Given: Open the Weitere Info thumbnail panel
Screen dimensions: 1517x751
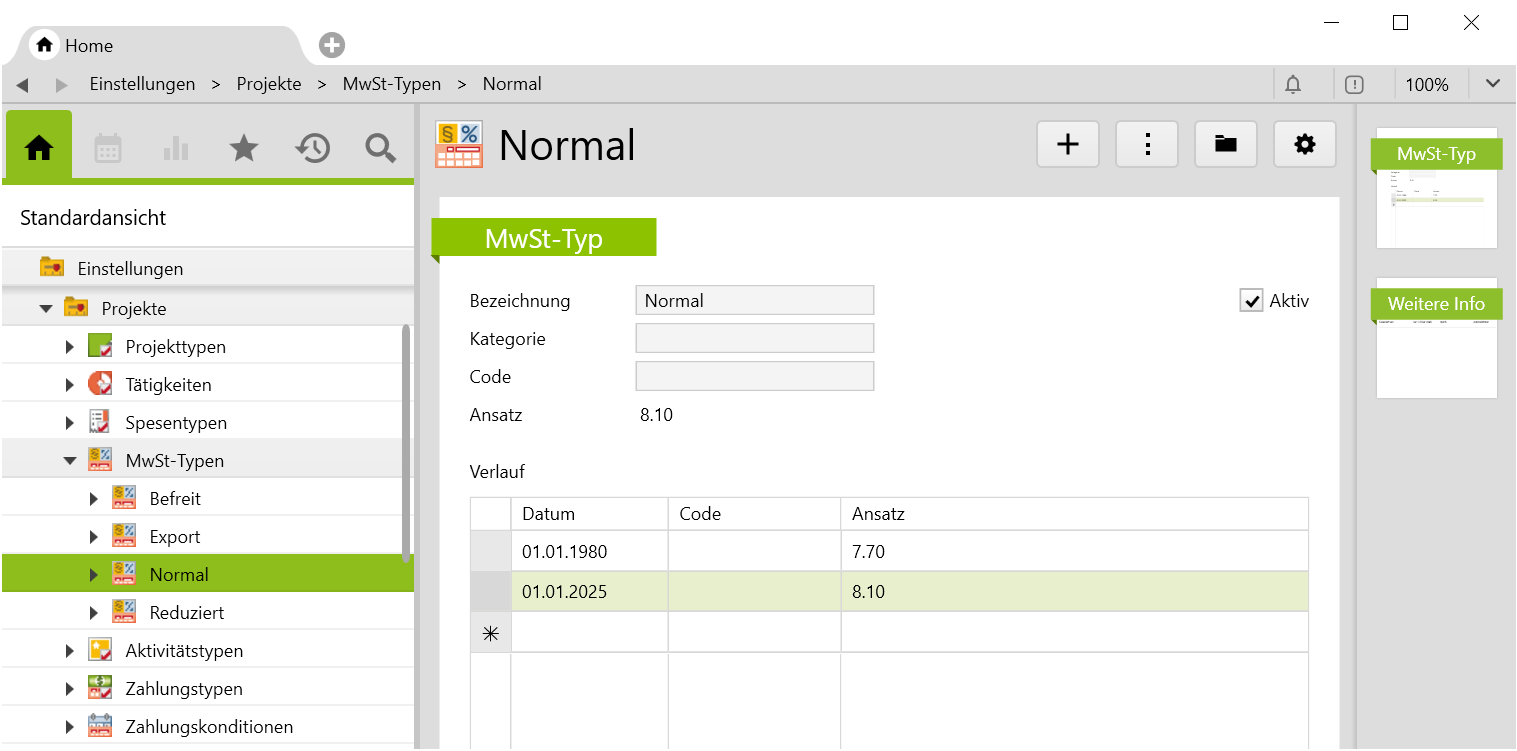Looking at the screenshot, I should pos(1436,338).
